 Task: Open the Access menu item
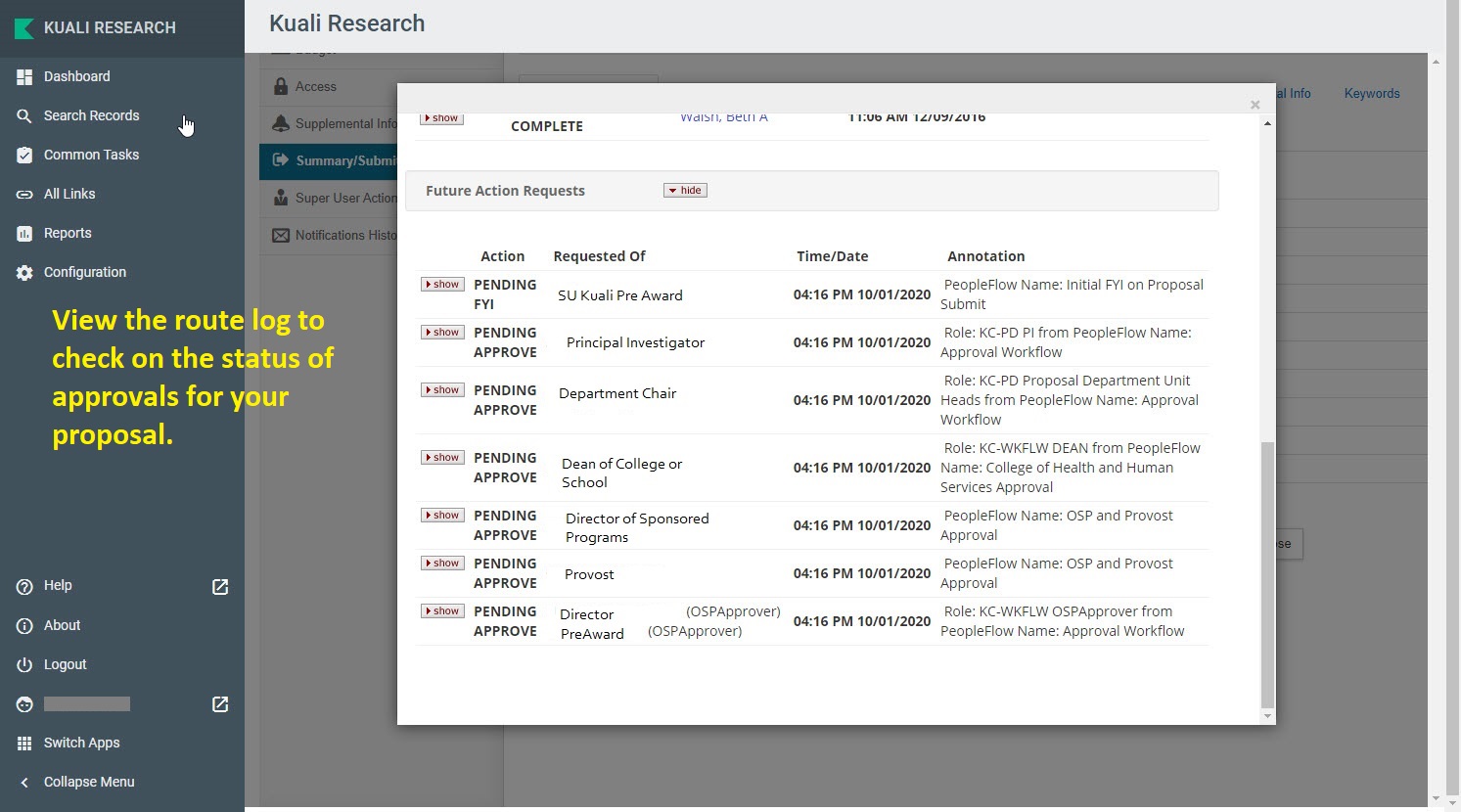coord(315,87)
